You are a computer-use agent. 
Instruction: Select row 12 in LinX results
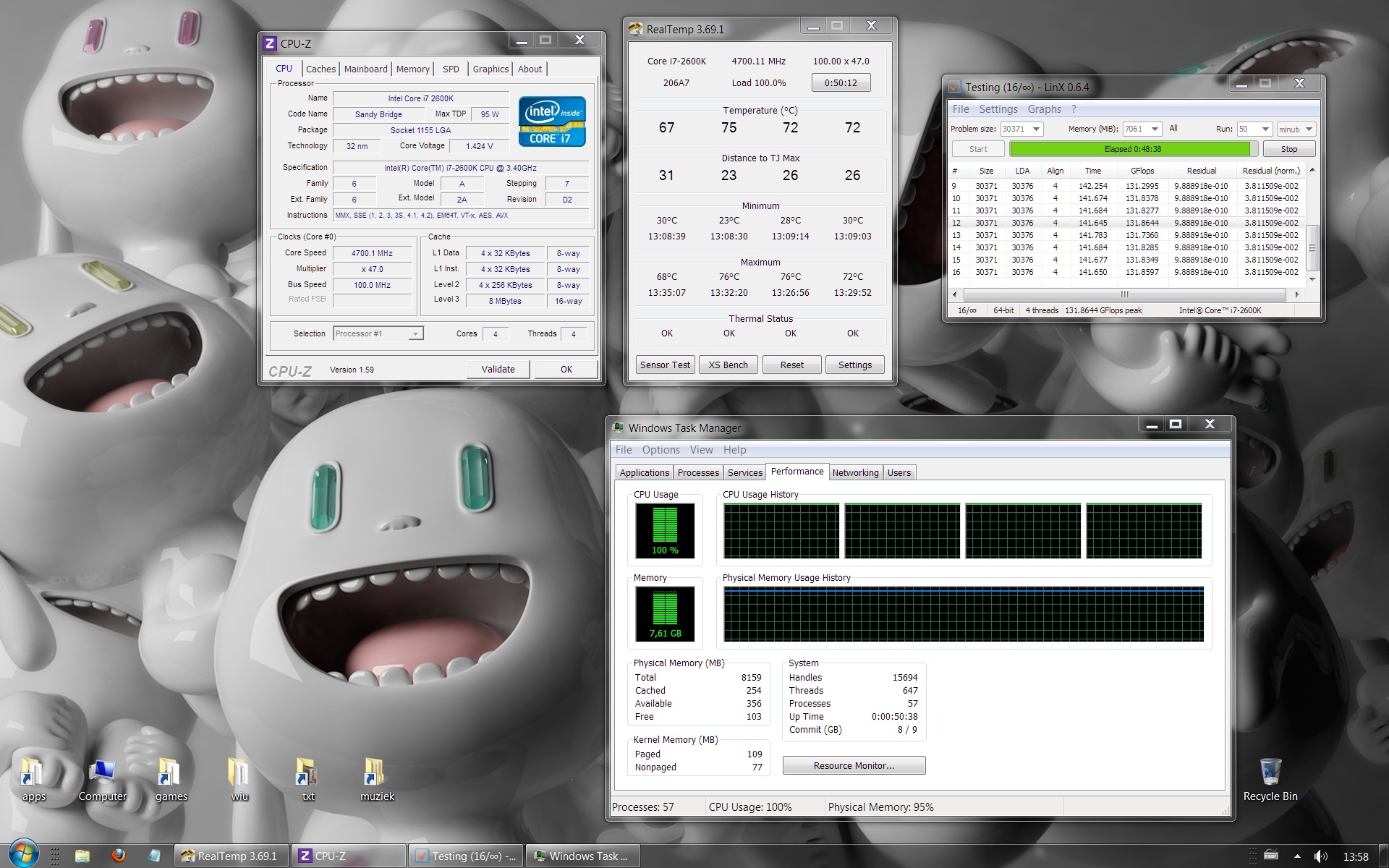pyautogui.click(x=1127, y=223)
